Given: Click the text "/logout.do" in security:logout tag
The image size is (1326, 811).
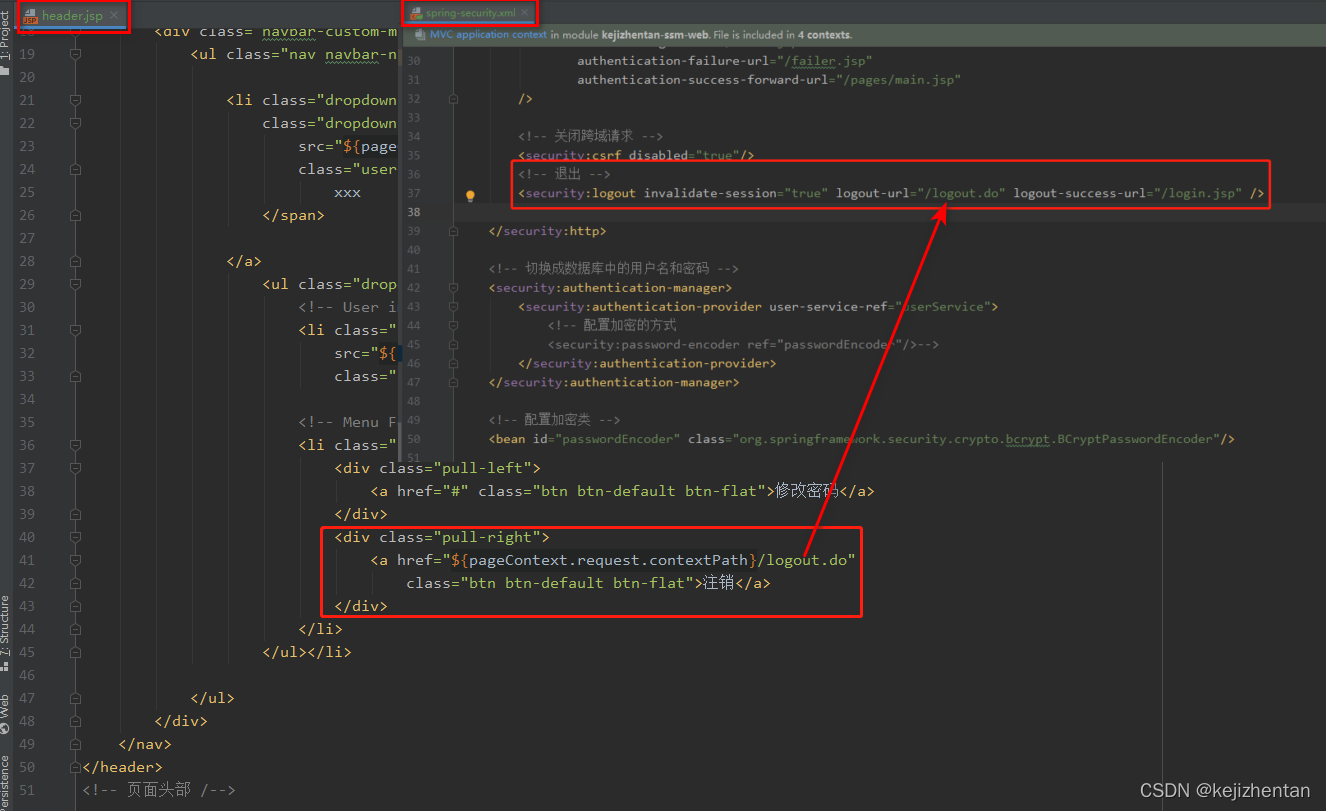Looking at the screenshot, I should coord(964,193).
